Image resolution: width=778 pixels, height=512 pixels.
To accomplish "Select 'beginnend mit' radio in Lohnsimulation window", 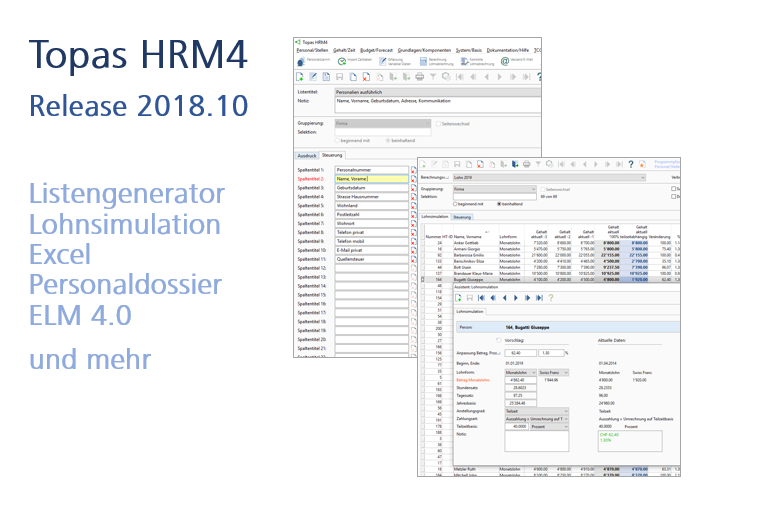I will tap(455, 204).
